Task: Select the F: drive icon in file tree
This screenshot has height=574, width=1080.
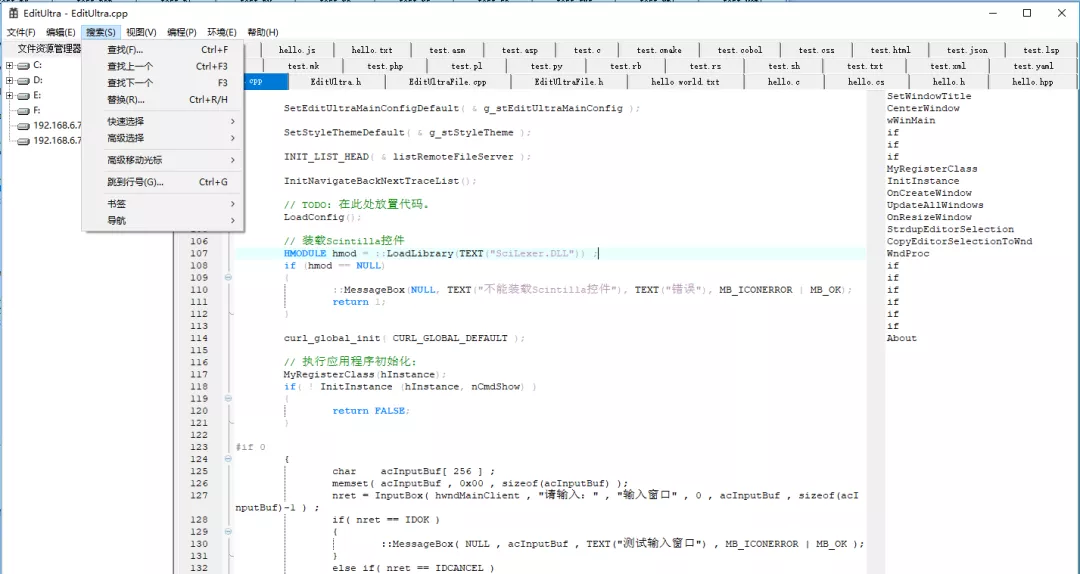Action: [23, 110]
